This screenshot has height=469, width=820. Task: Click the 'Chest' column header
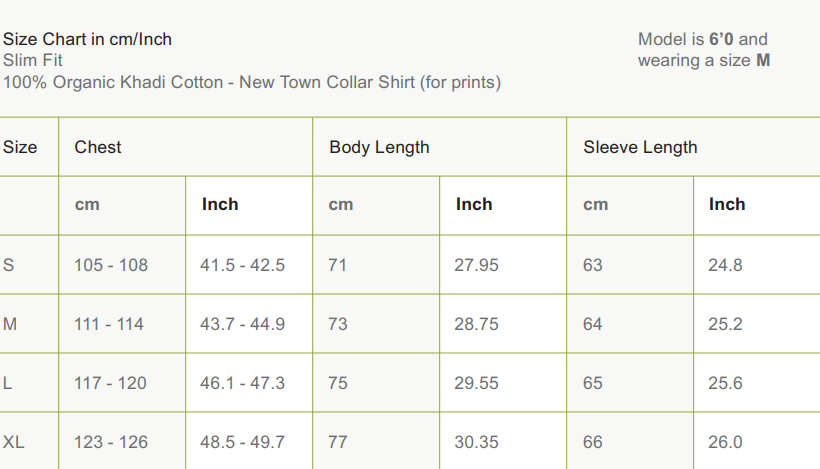point(98,147)
